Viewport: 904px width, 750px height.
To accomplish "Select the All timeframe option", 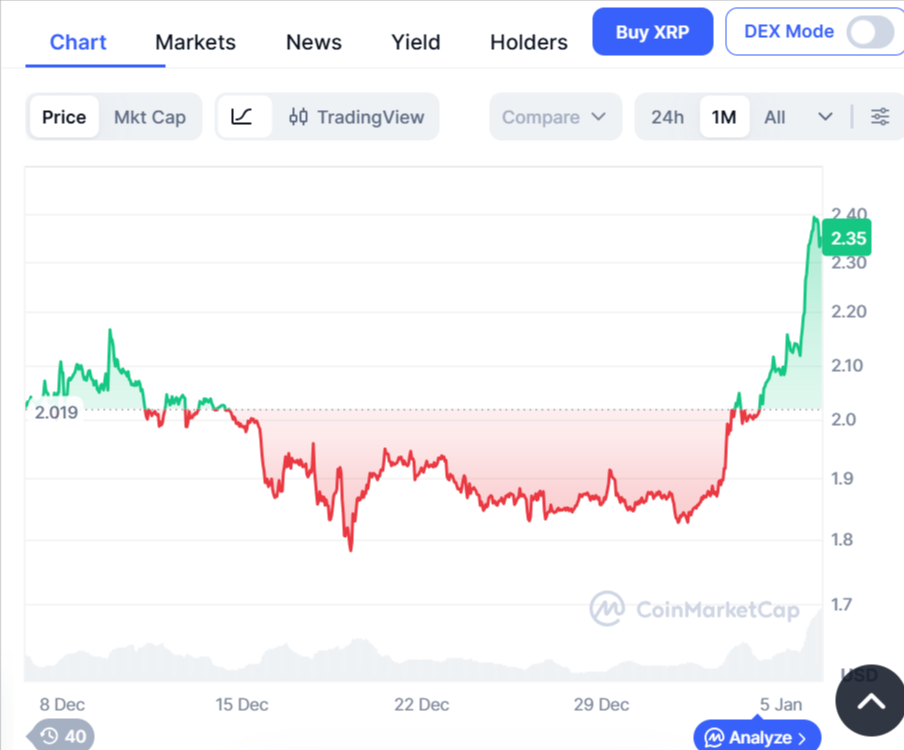I will click(775, 116).
